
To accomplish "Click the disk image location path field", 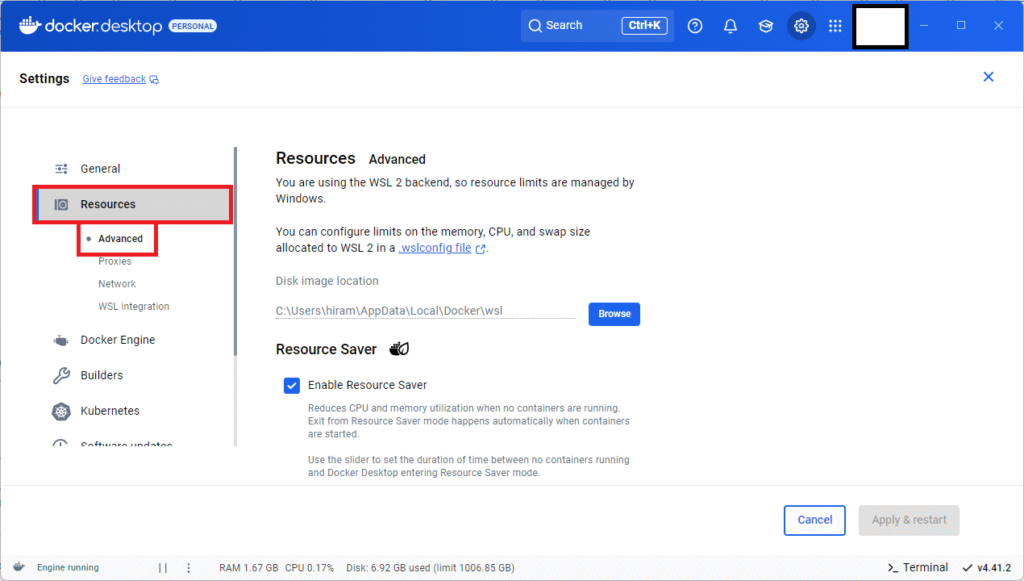I will (x=426, y=311).
